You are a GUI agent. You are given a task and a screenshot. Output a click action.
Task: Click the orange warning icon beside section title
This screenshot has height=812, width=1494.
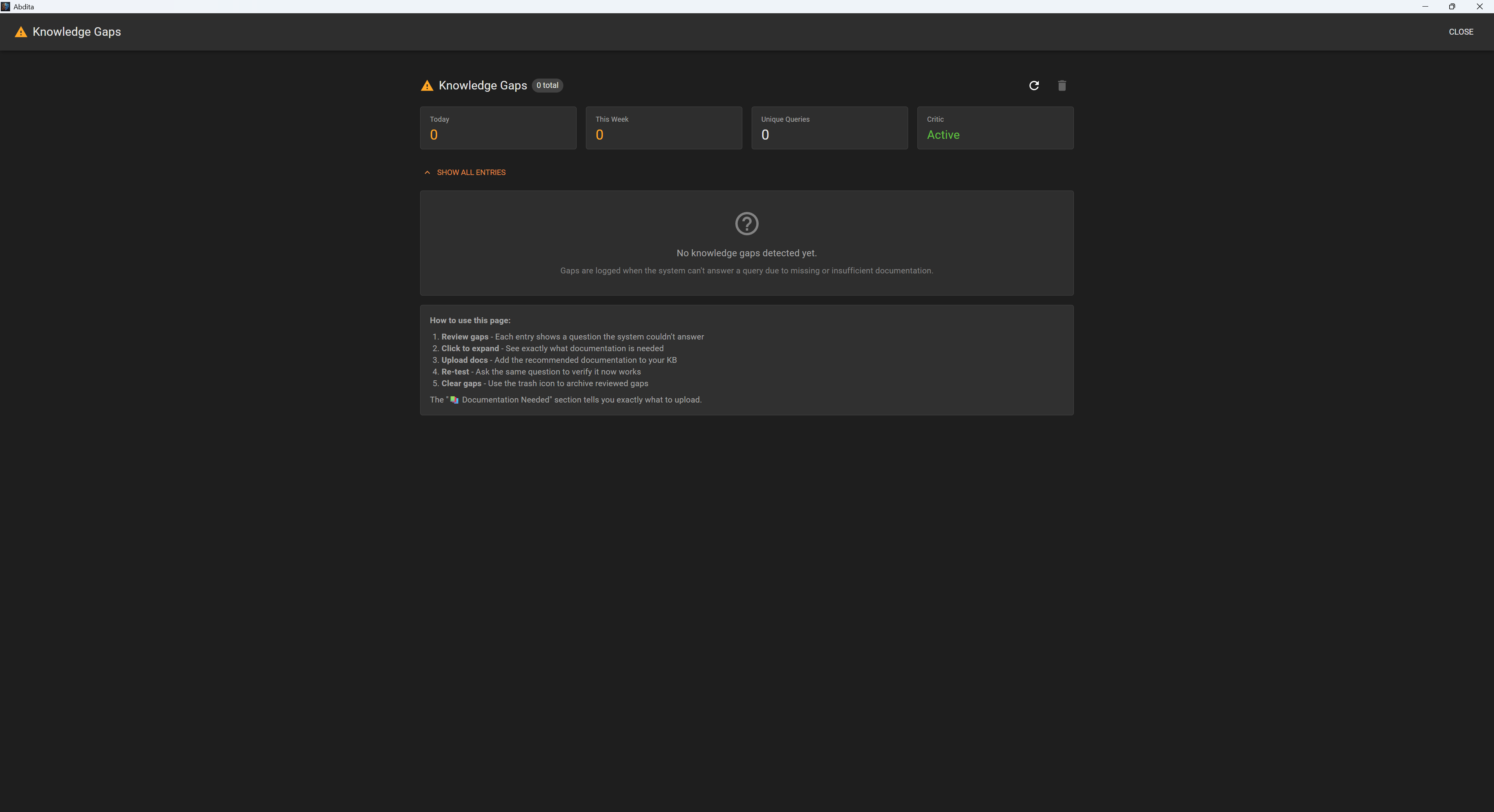427,86
